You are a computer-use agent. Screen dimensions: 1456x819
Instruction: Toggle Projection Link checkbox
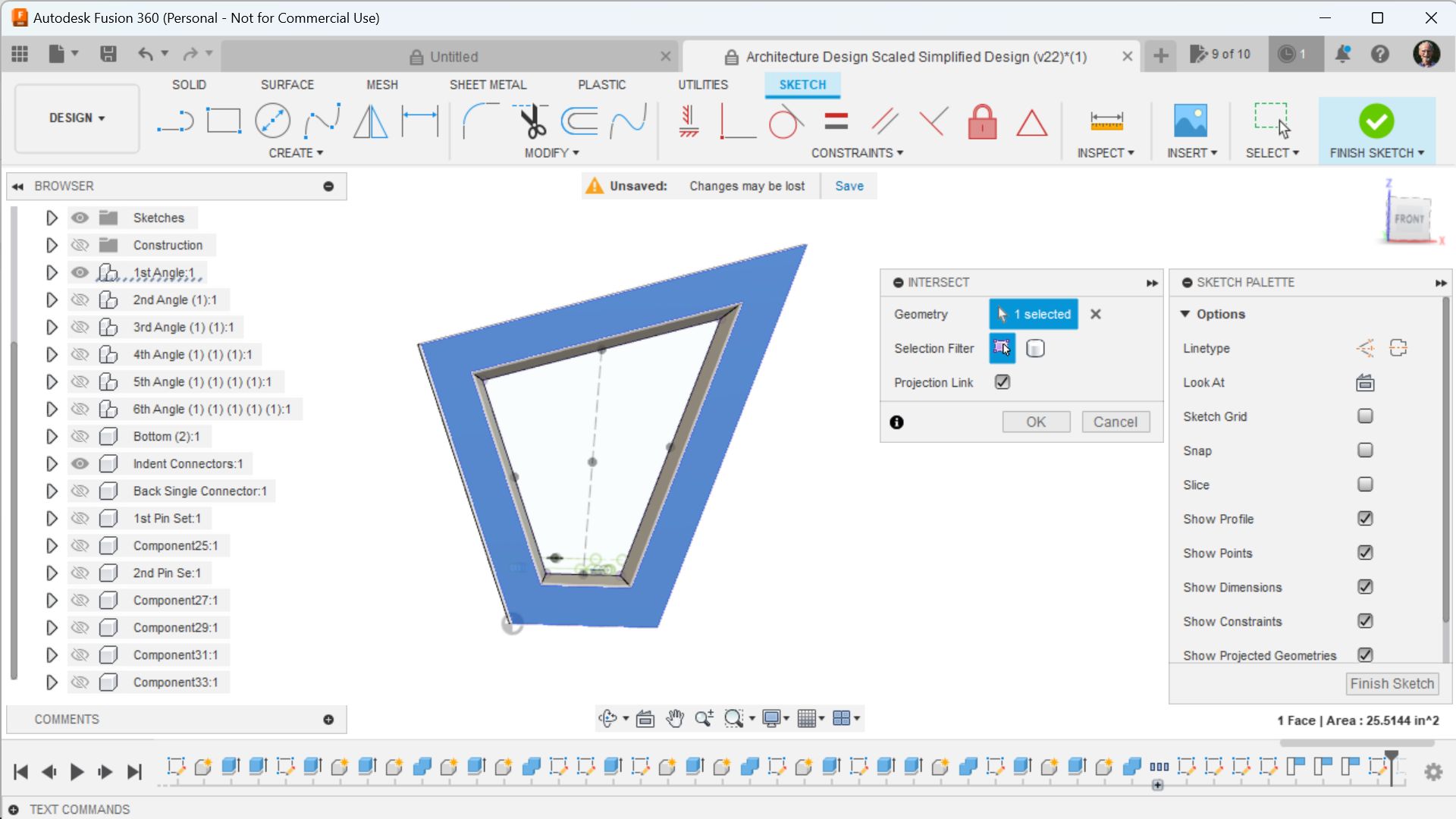pos(1003,382)
